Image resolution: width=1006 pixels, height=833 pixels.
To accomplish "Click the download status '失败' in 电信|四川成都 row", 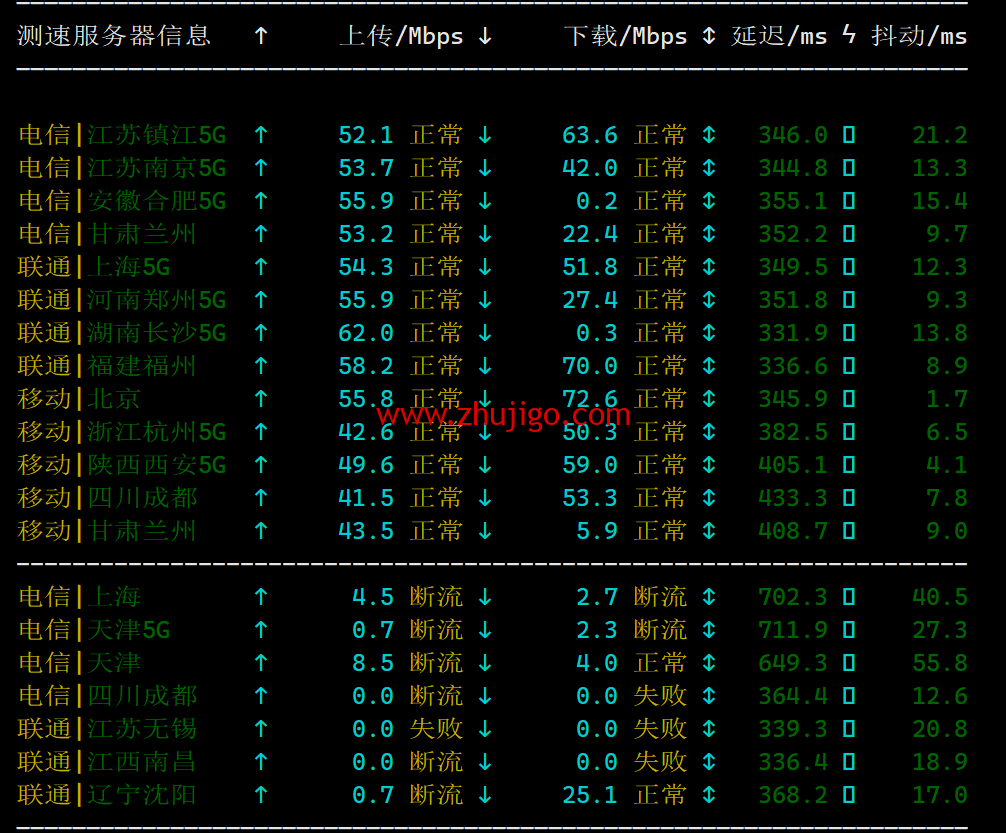I will pyautogui.click(x=660, y=696).
